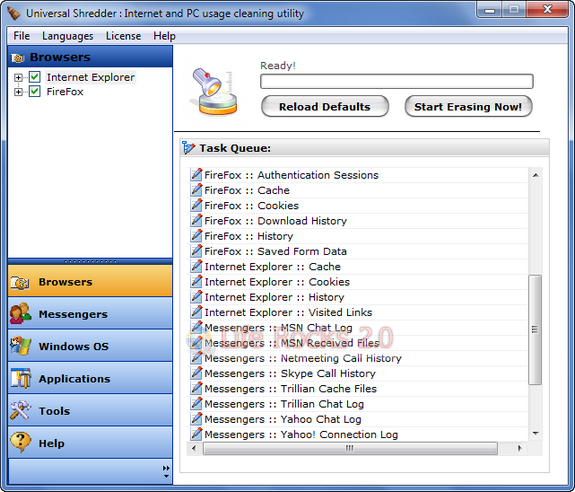Image resolution: width=575 pixels, height=492 pixels.
Task: Click the 'Task Queue:' header text
Action: pos(235,148)
